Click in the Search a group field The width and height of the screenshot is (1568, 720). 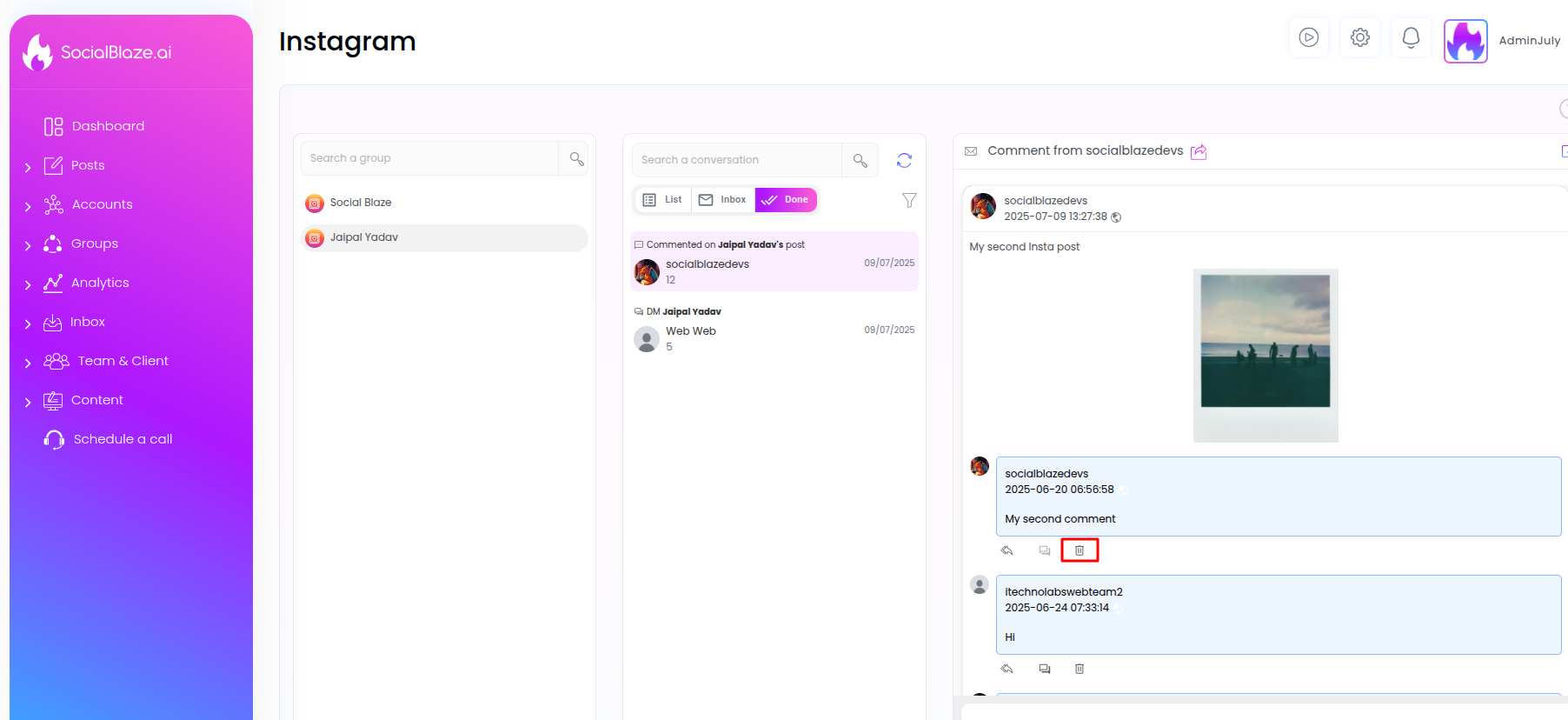pos(430,158)
